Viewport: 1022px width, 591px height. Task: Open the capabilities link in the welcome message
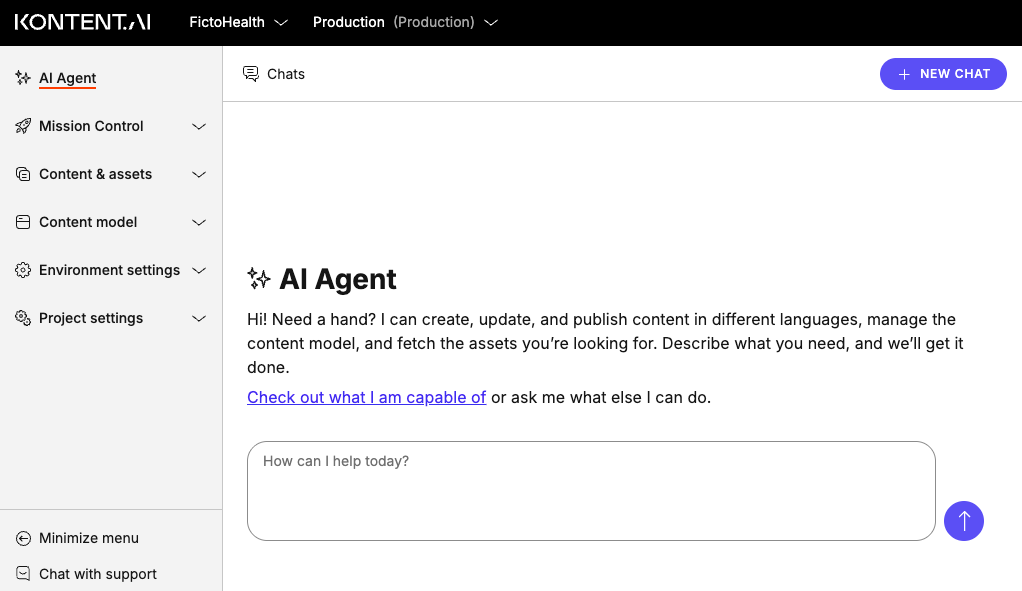click(x=366, y=397)
